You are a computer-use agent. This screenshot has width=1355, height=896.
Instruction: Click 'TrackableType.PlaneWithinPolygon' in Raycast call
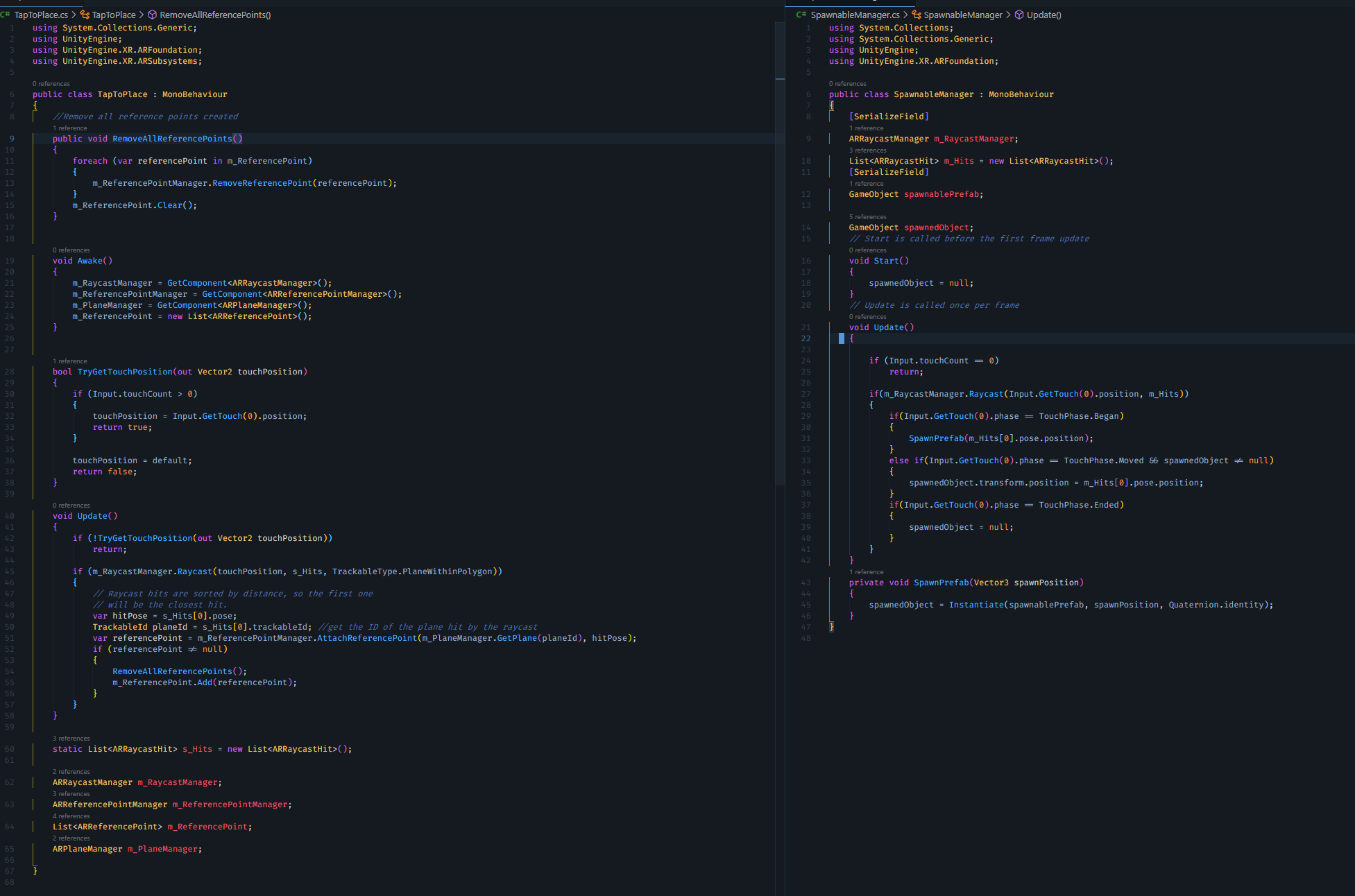pos(412,571)
